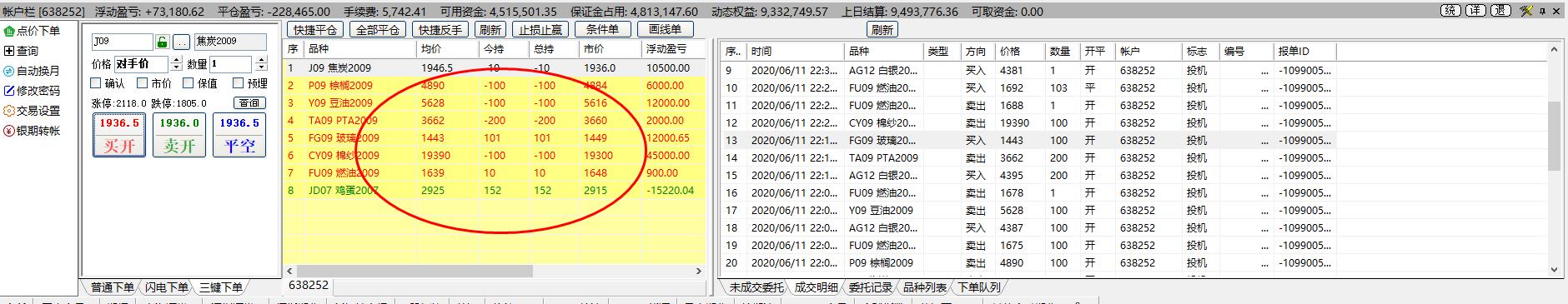This screenshot has height=304, width=1568.
Task: Click 刷新 above the trade records table
Action: coord(882,29)
